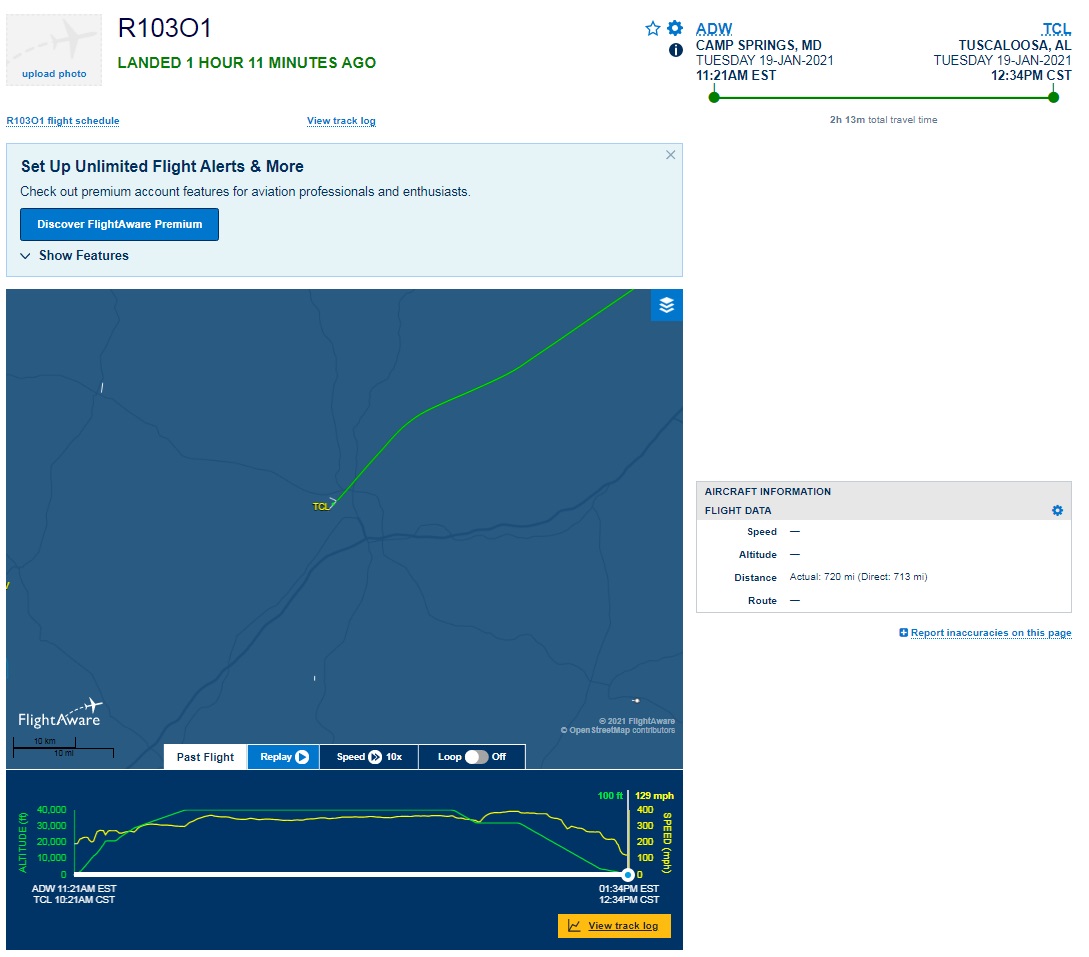This screenshot has height=957, width=1089.
Task: Click the info icon near ADW
Action: (676, 50)
